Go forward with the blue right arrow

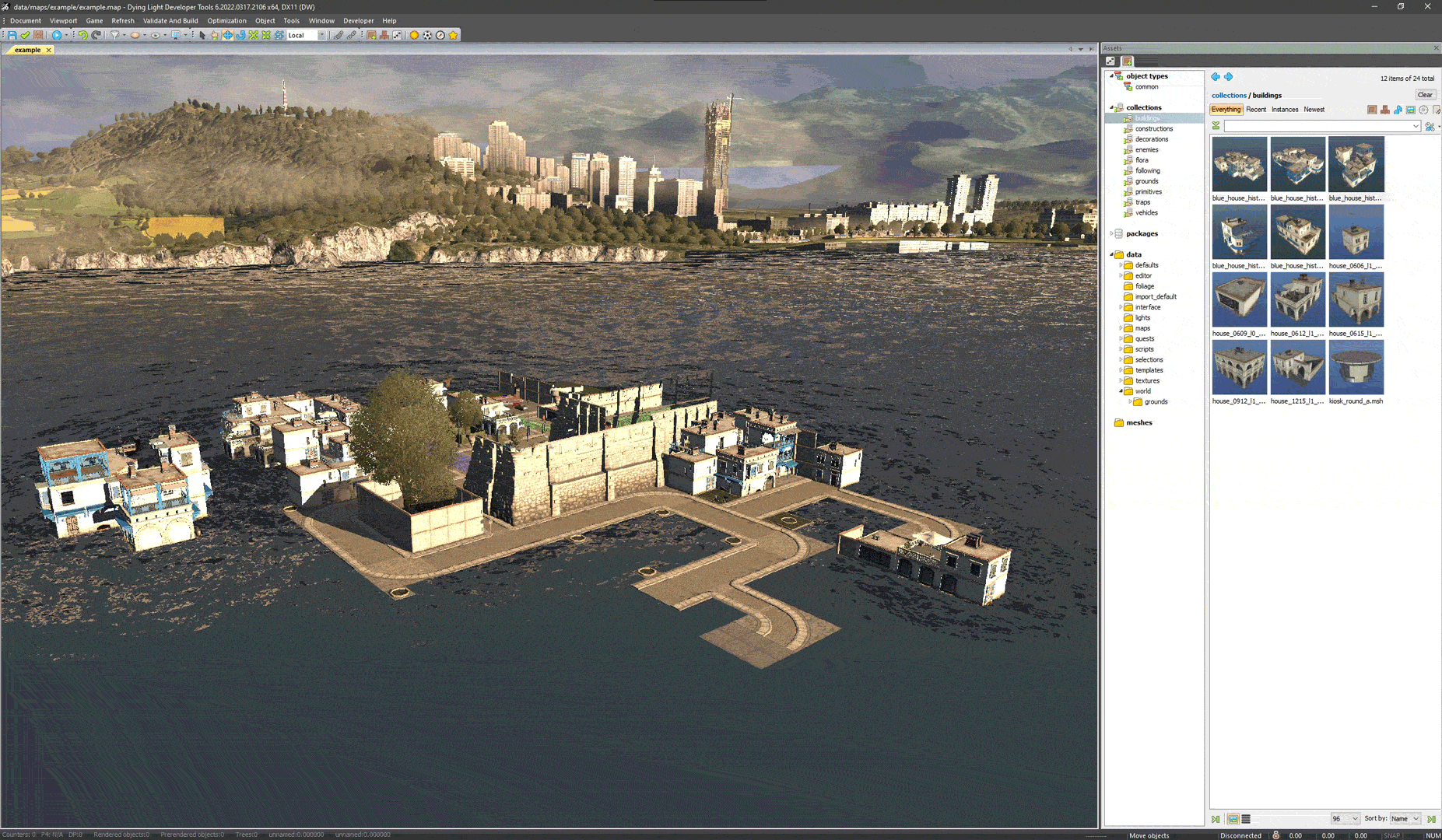point(1229,77)
